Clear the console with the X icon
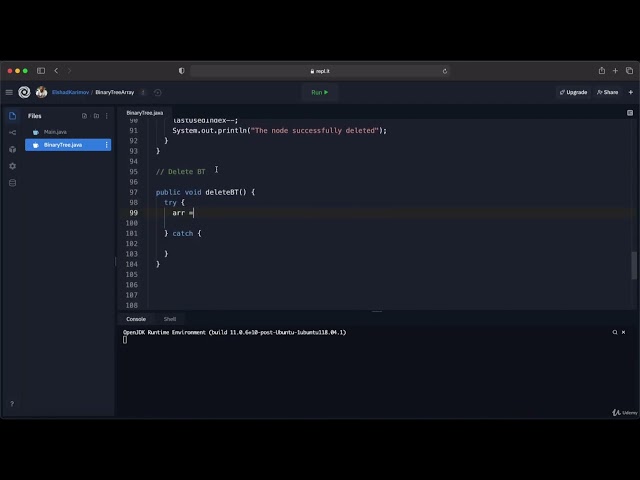The height and width of the screenshot is (480, 640). click(x=623, y=332)
